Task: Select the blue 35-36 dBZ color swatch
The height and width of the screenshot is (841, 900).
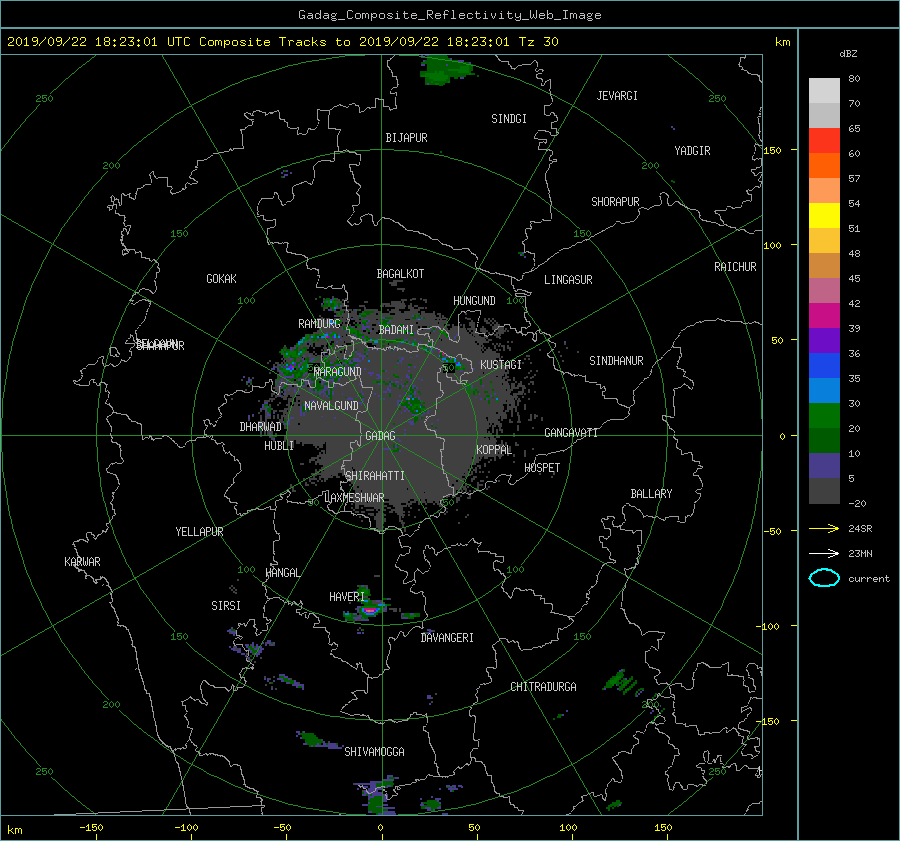Action: 824,366
